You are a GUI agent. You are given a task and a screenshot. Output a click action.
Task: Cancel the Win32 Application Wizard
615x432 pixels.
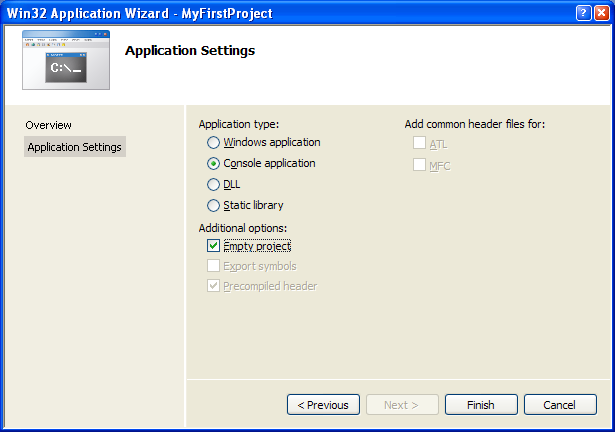(560, 405)
